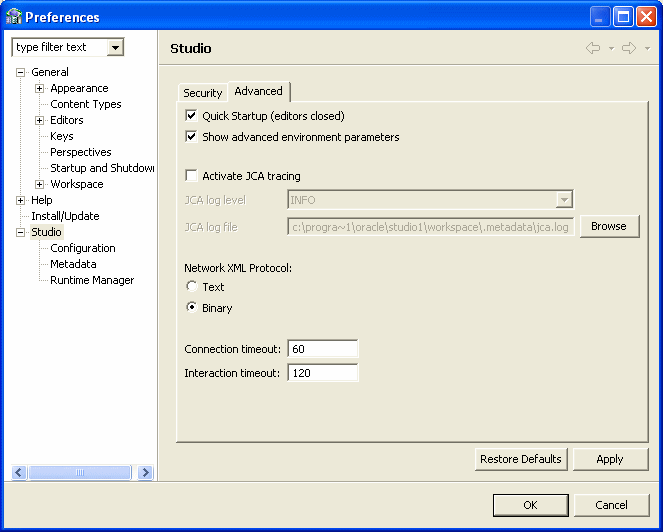Collapse the General tree node
The image size is (663, 532).
tap(20, 72)
